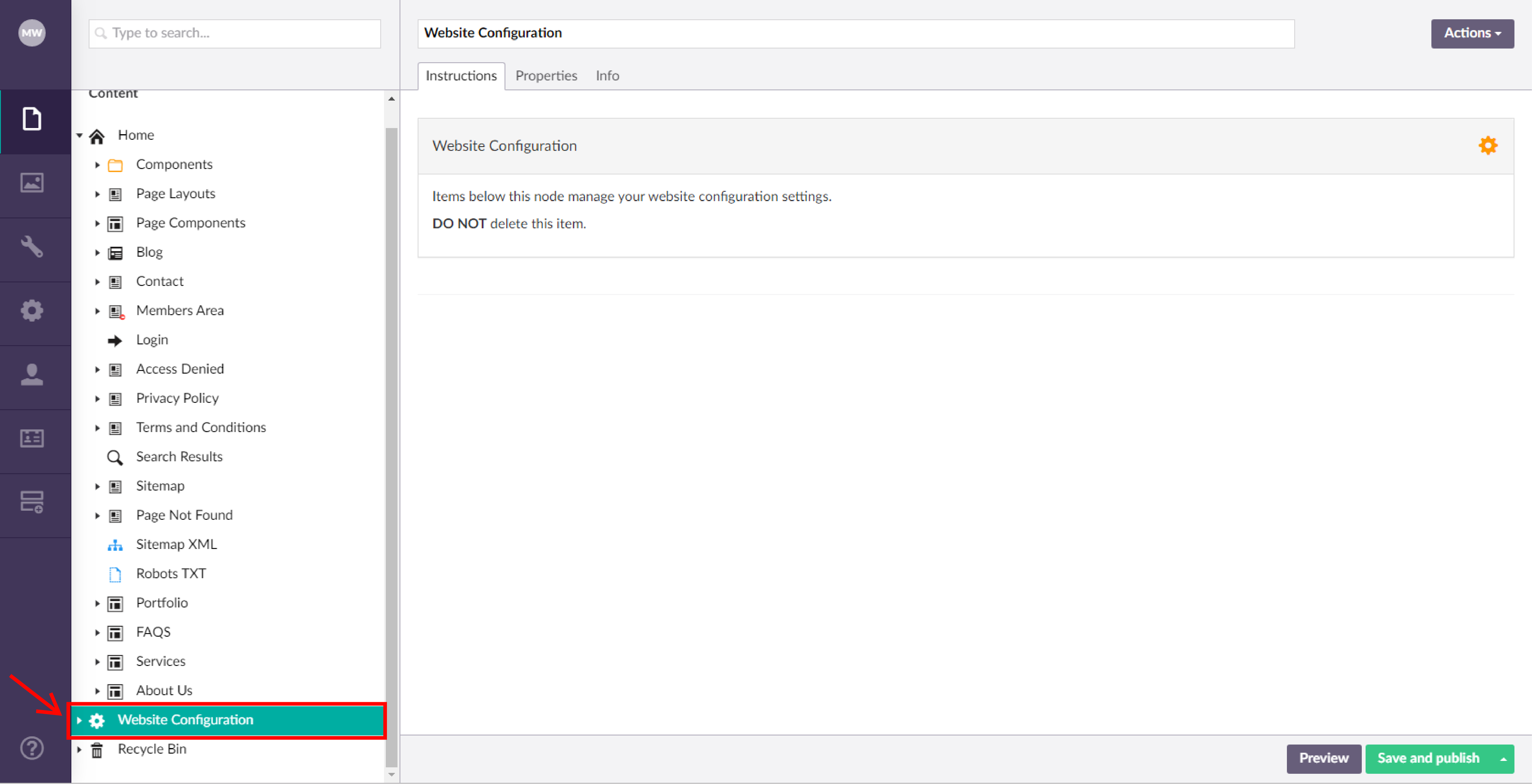Switch to the Info tab

click(x=607, y=76)
